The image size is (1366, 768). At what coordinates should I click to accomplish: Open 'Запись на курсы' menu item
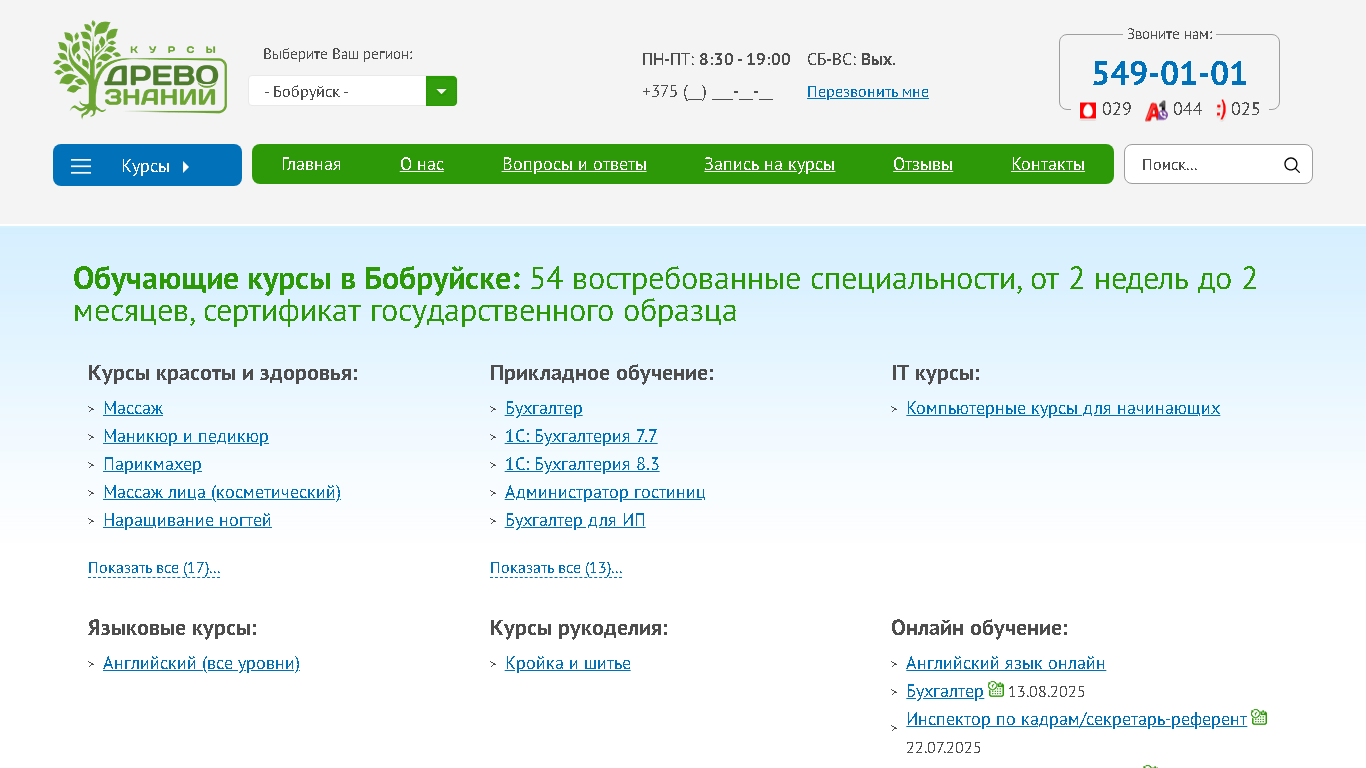click(x=769, y=164)
